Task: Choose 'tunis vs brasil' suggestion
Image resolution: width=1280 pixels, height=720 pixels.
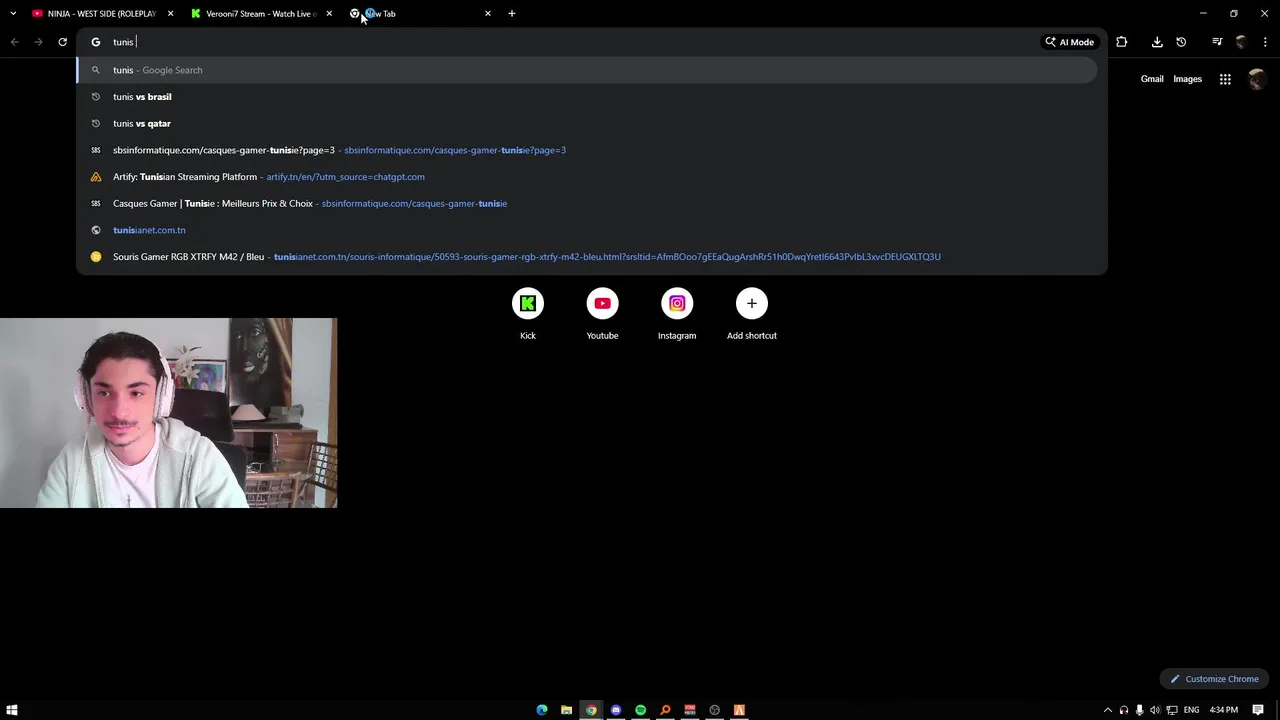Action: 587,97
